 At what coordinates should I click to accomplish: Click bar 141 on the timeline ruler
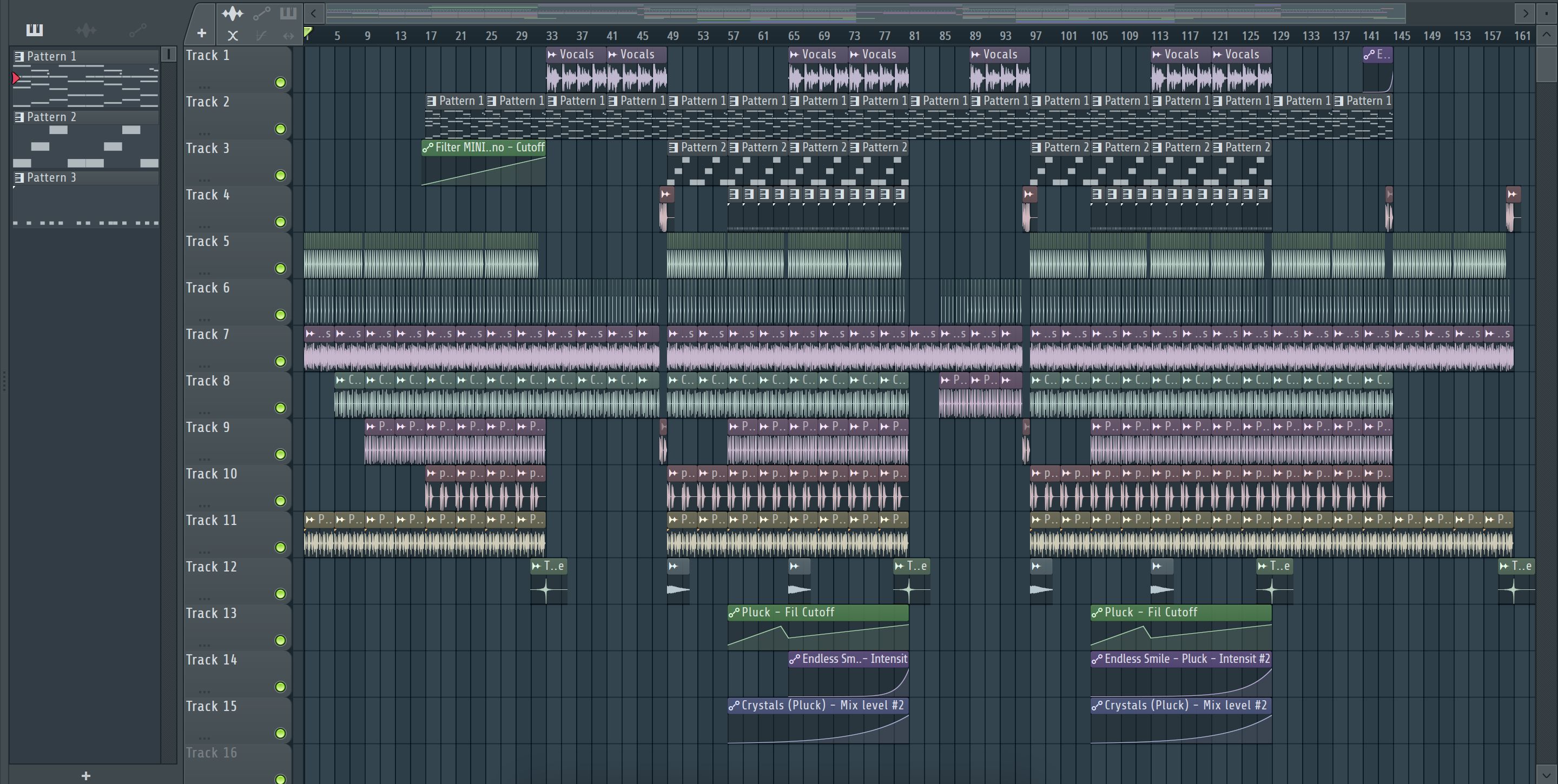(x=1371, y=36)
